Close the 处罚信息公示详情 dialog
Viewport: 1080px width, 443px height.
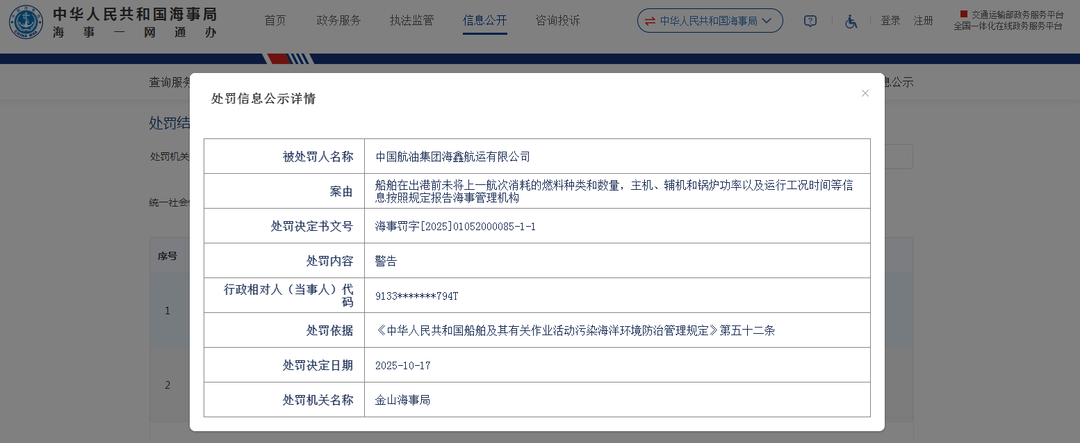[865, 93]
